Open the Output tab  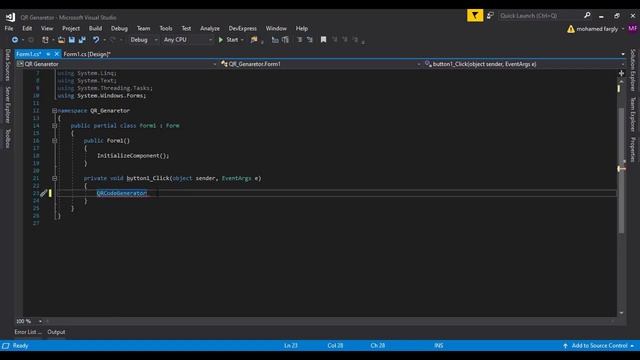click(56, 332)
